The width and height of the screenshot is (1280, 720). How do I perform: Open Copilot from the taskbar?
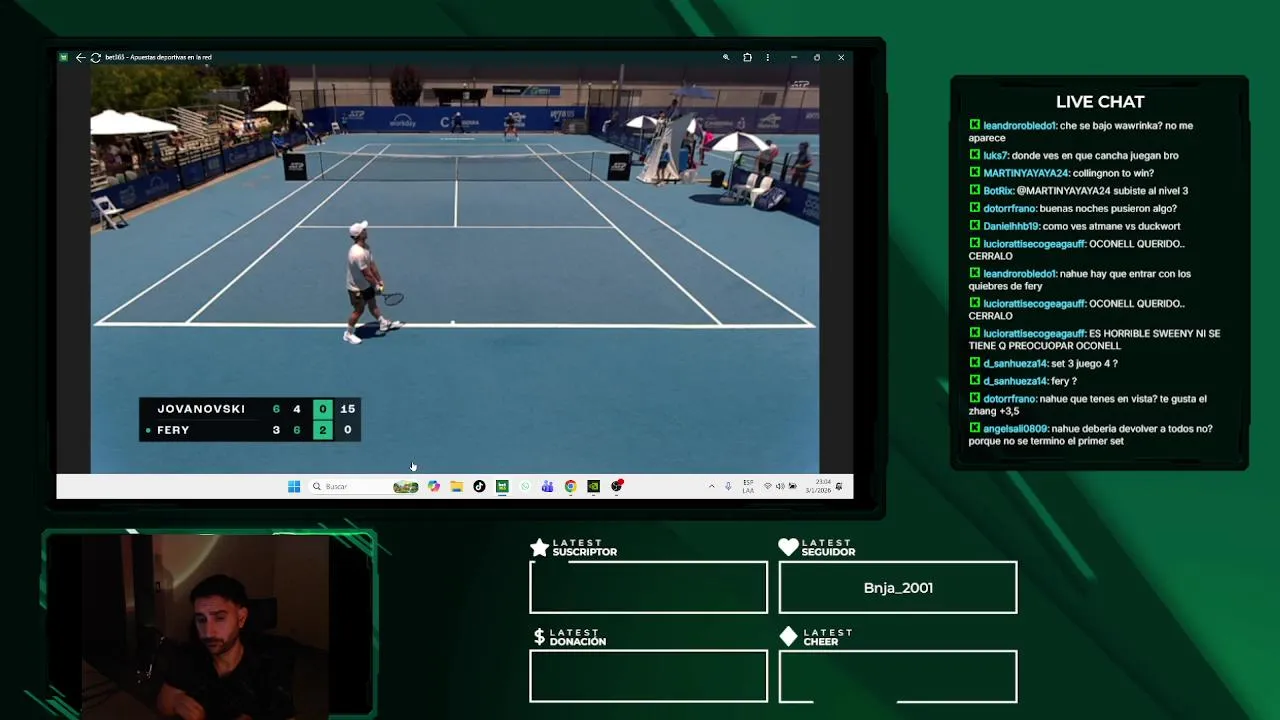click(434, 486)
